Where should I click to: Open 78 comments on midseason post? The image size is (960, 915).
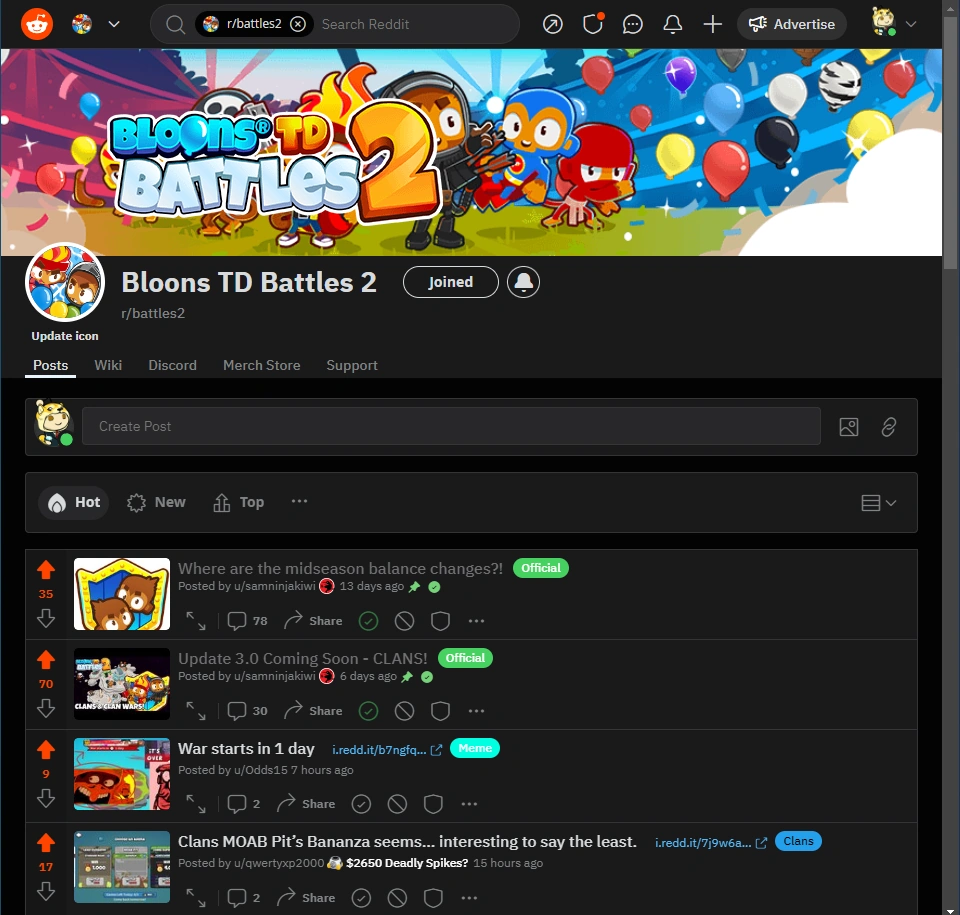coord(247,620)
